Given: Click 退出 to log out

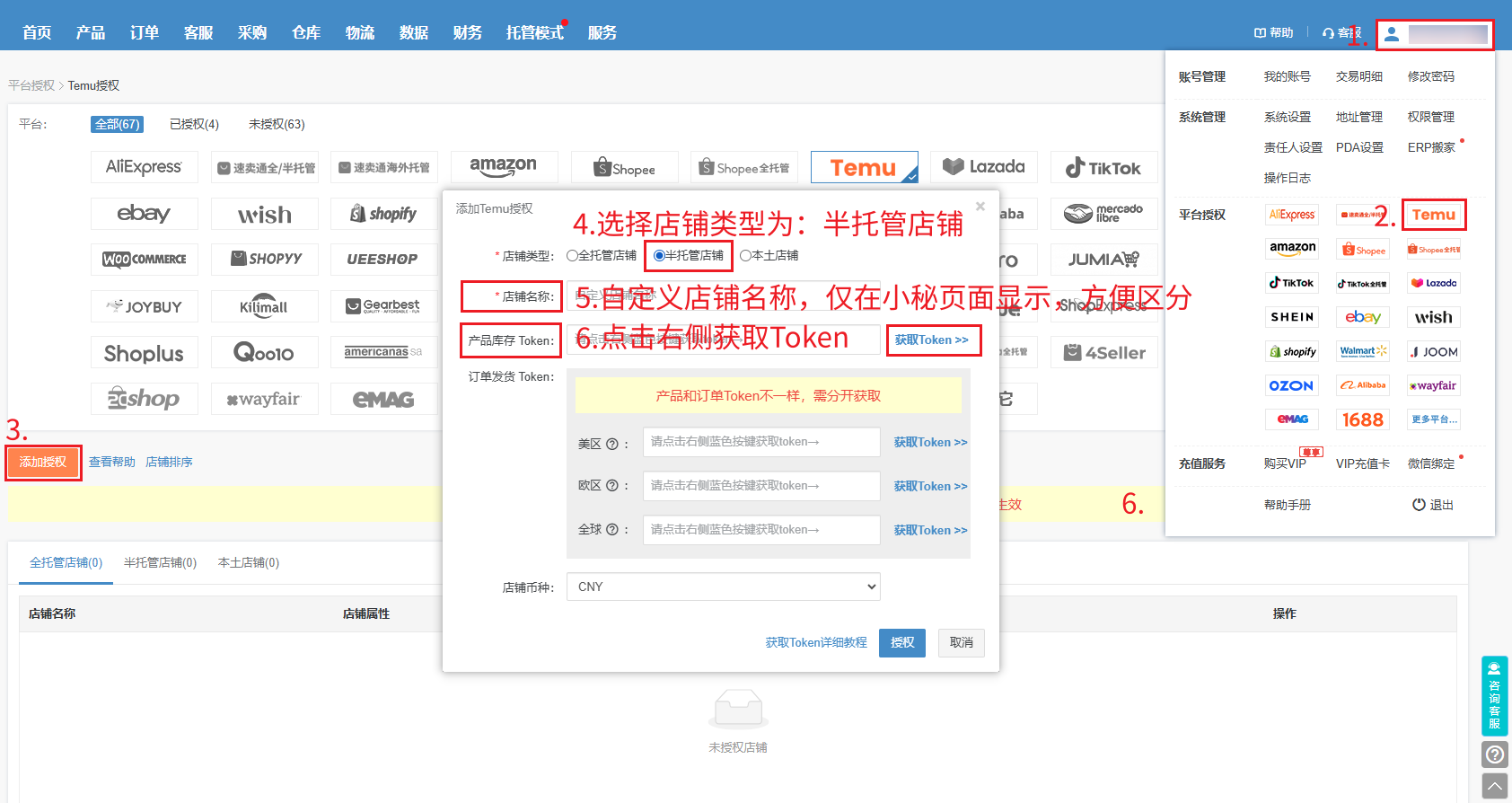Looking at the screenshot, I should [x=1433, y=505].
